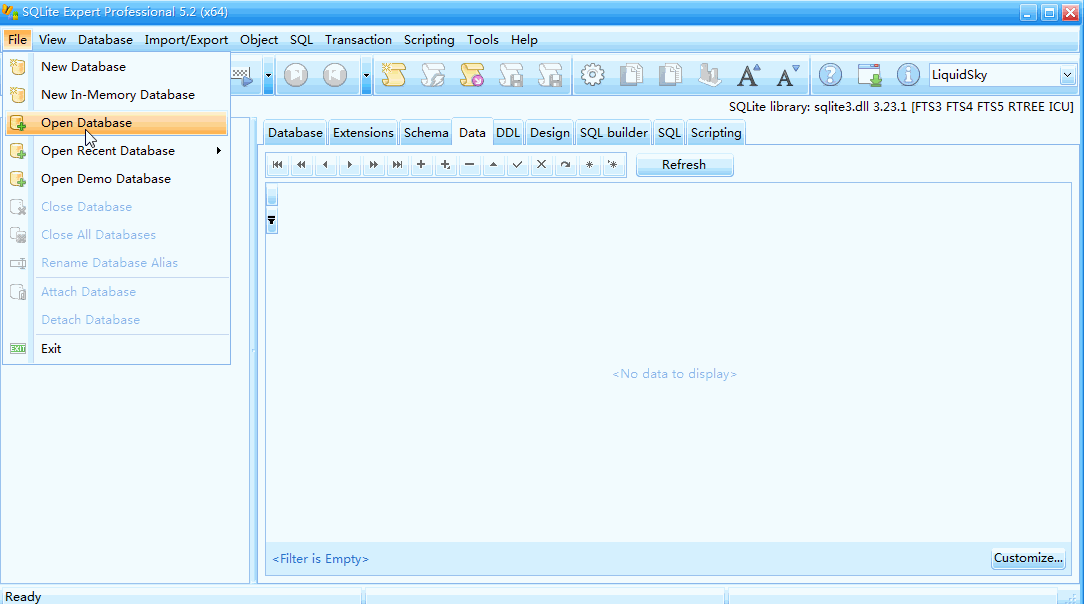Click the grid row indicator header cell
Viewport: 1084px width, 604px height.
(272, 196)
